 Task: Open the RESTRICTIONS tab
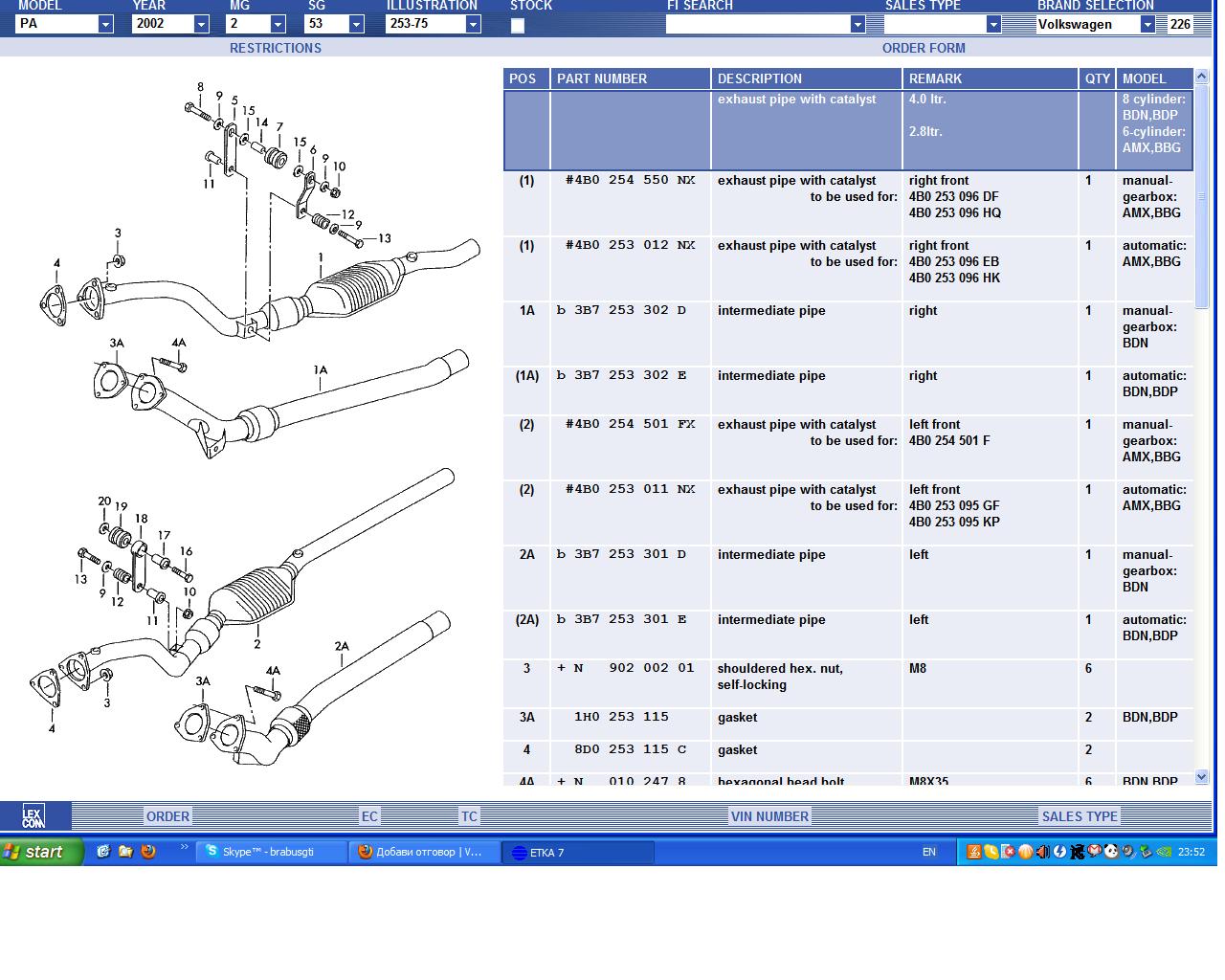tap(276, 48)
